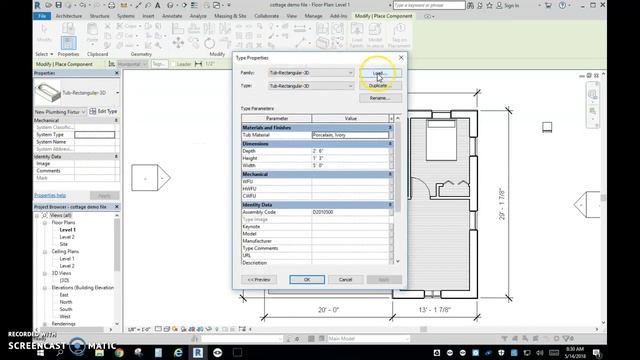Close the Project Browser panel with its X

pyautogui.click(x=117, y=207)
